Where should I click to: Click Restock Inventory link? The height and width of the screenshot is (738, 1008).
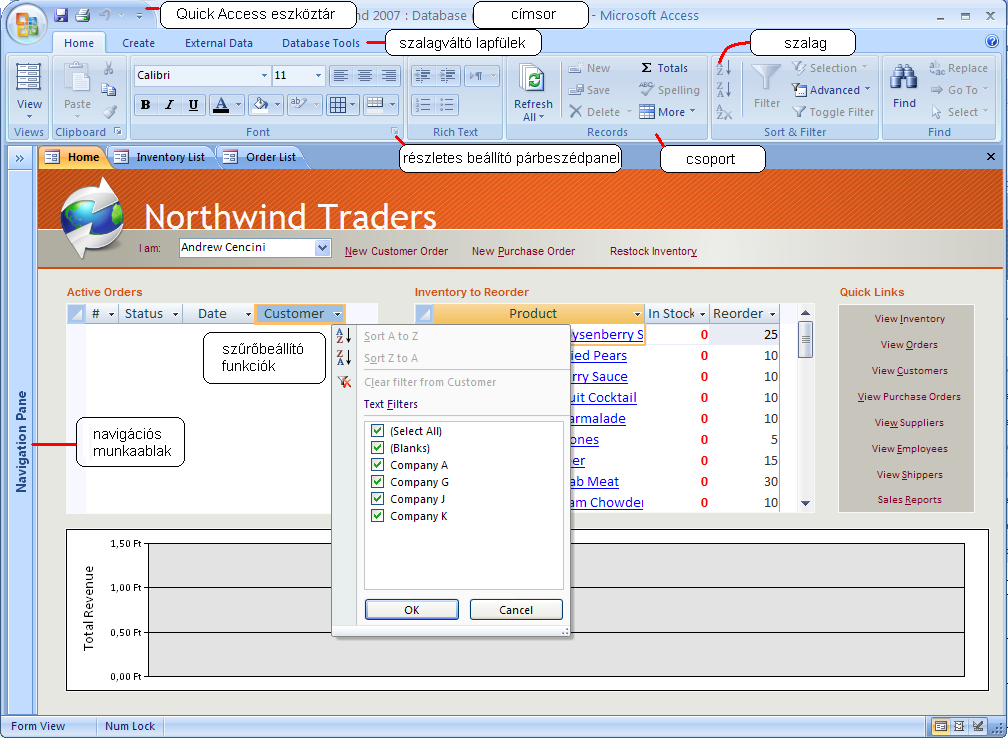pos(653,251)
